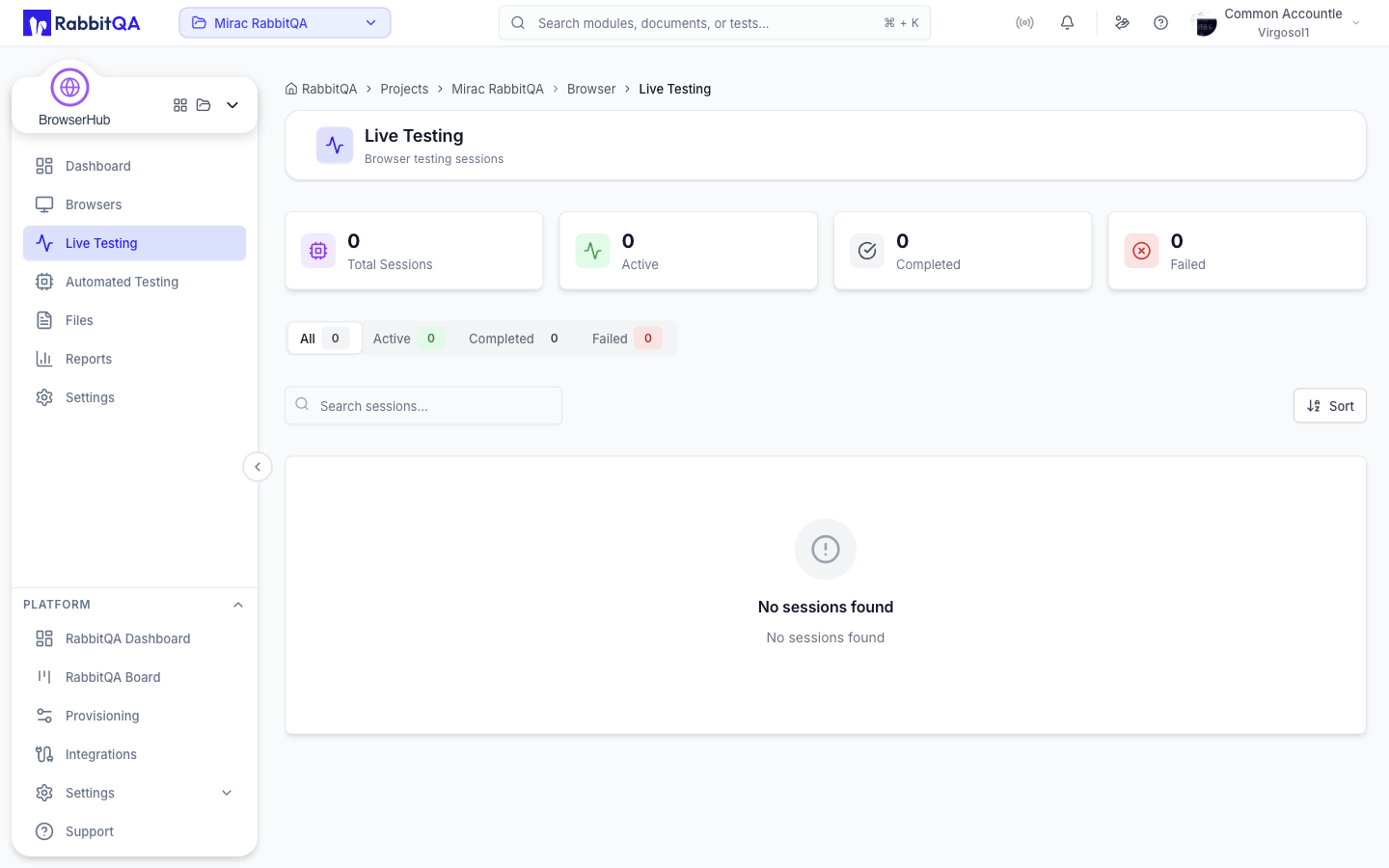Click the Integrations icon in sidebar
Image resolution: width=1389 pixels, height=868 pixels.
pos(44,754)
